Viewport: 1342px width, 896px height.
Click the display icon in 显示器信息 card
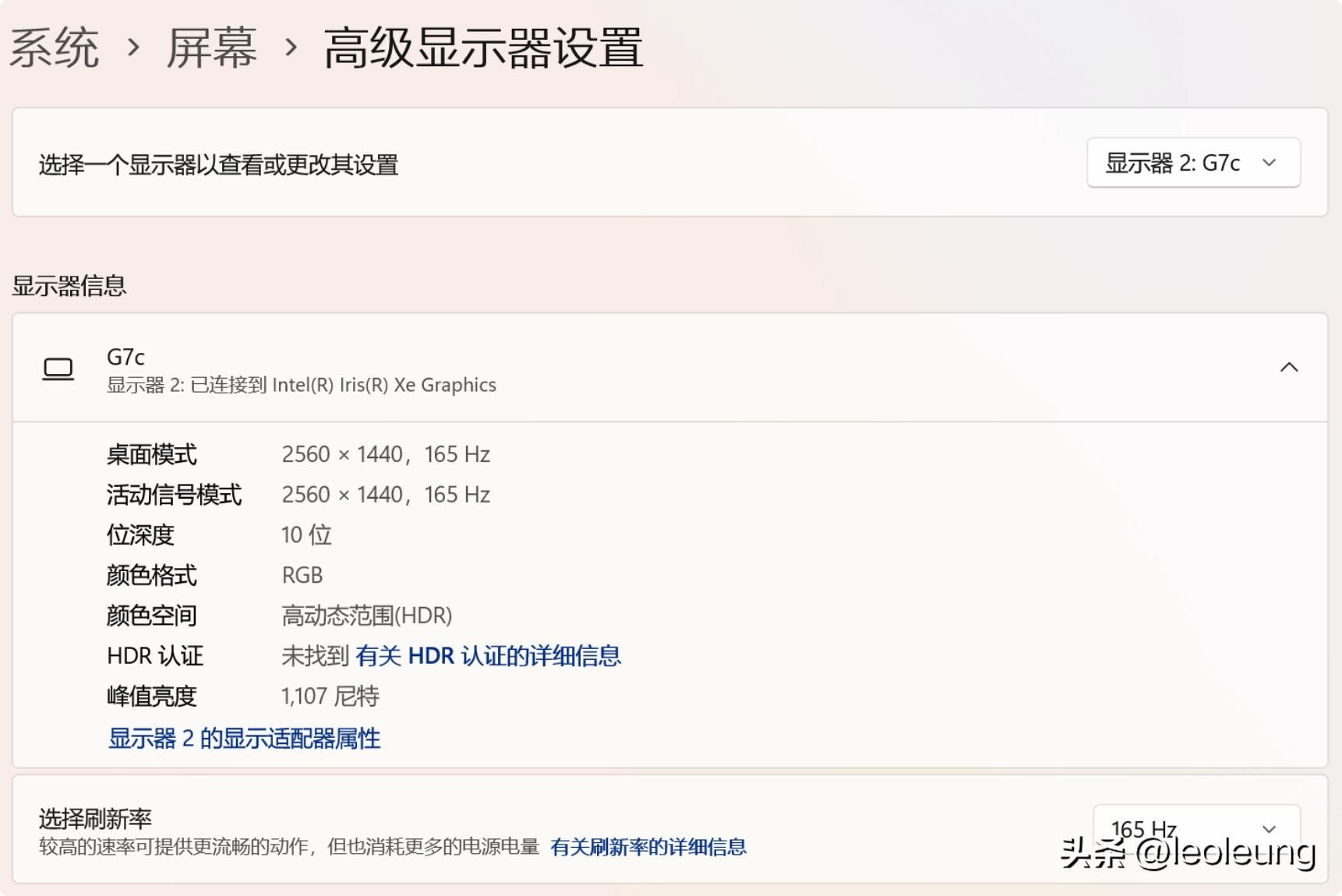click(x=58, y=369)
